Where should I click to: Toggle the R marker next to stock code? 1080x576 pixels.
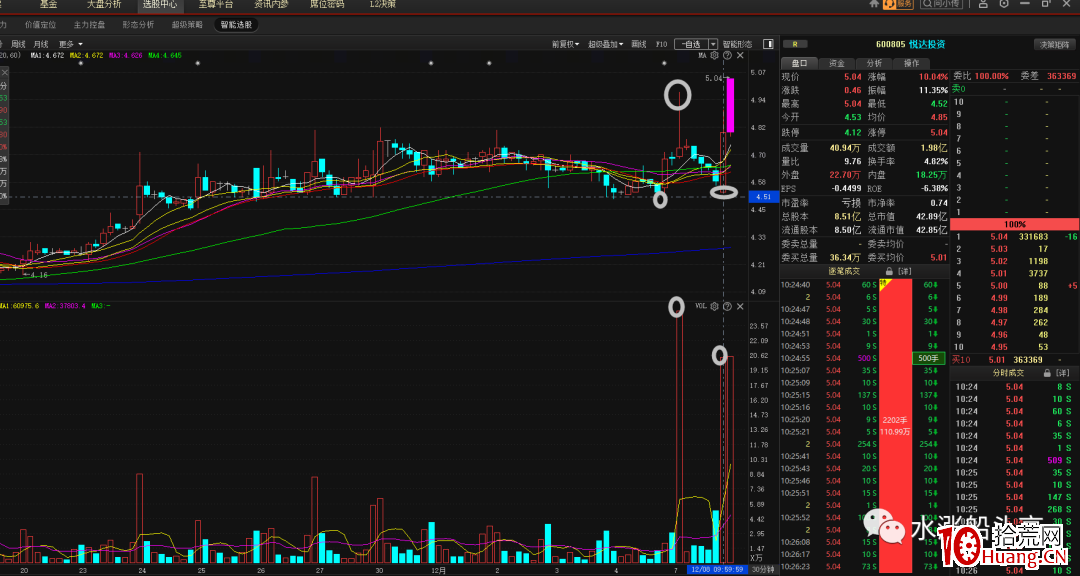tap(796, 44)
